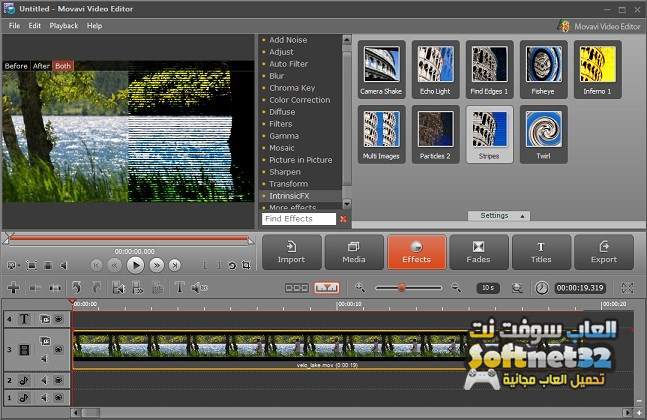Switch to timeline view mode
Screen dimensions: 647x420
coord(327,288)
